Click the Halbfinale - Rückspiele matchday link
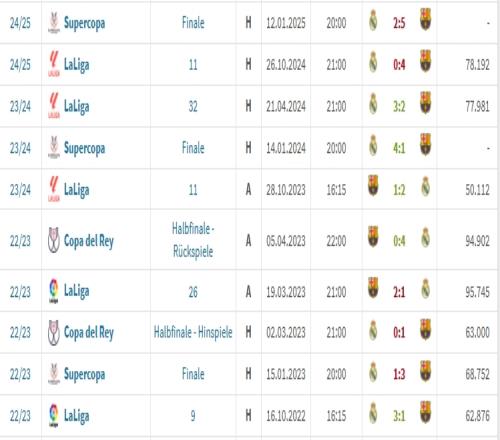Image resolution: width=500 pixels, height=440 pixels. (193, 240)
